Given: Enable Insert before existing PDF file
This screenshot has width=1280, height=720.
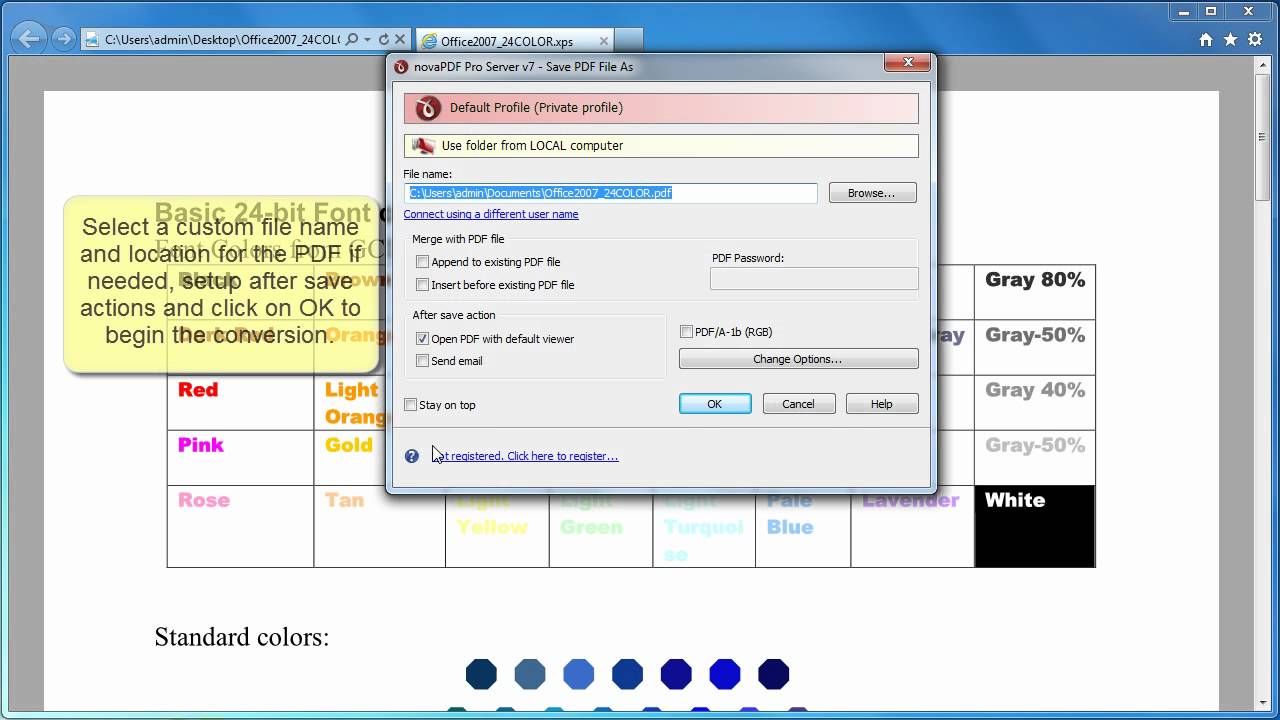Looking at the screenshot, I should (x=422, y=285).
